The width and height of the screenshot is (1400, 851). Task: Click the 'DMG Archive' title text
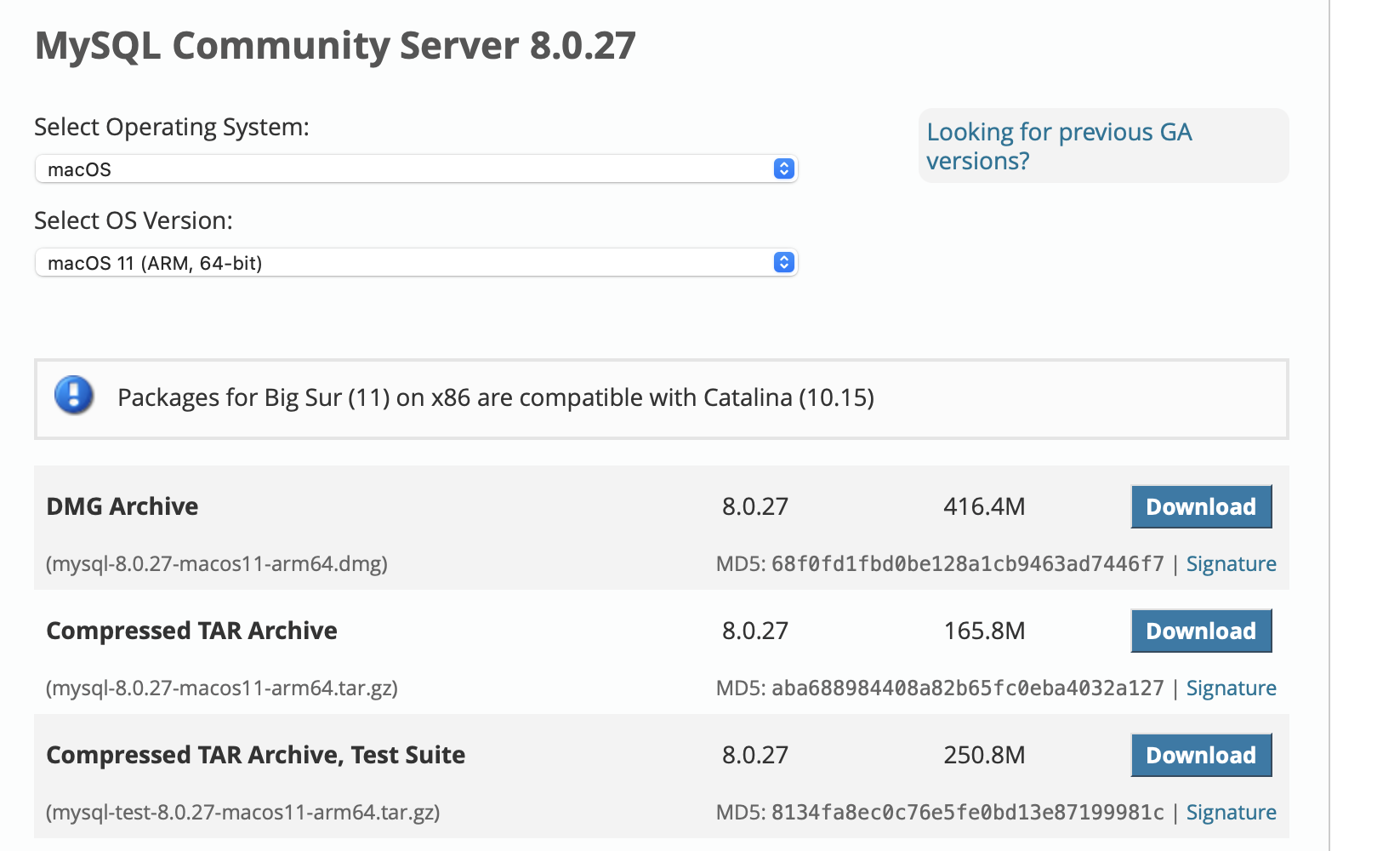(122, 506)
